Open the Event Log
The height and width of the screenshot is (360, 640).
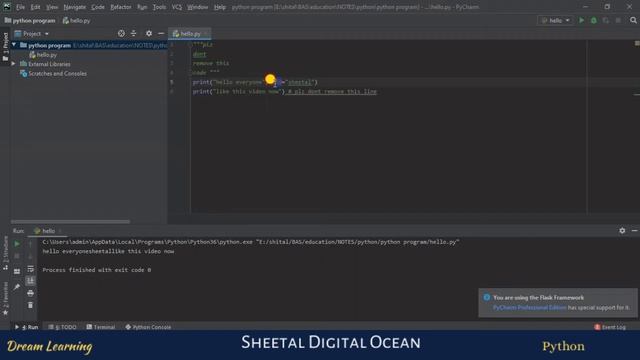[610, 327]
